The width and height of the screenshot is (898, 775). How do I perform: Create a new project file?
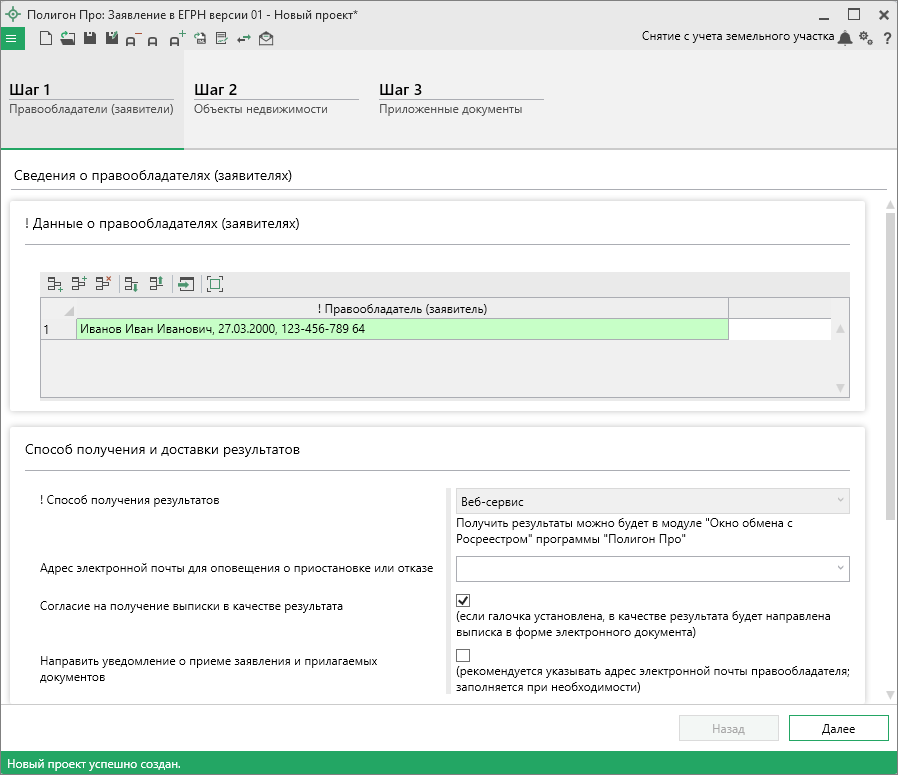tap(45, 39)
